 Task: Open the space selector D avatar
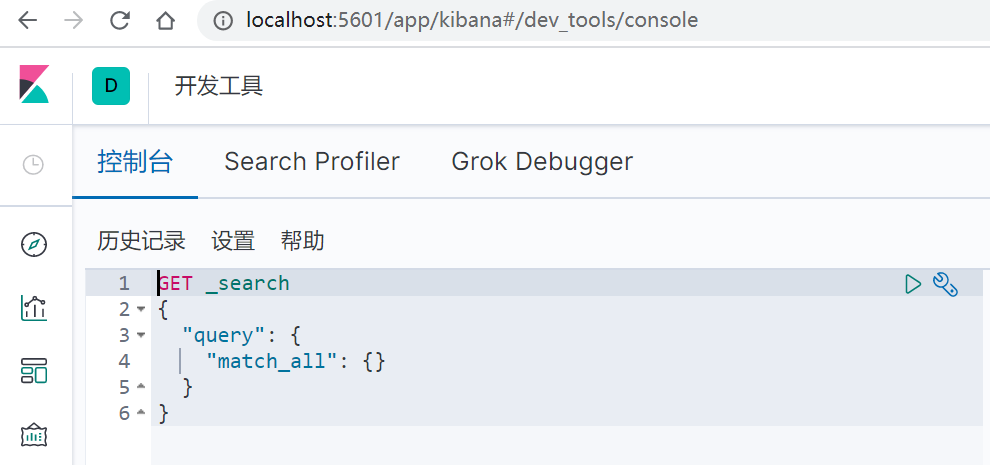(x=111, y=86)
